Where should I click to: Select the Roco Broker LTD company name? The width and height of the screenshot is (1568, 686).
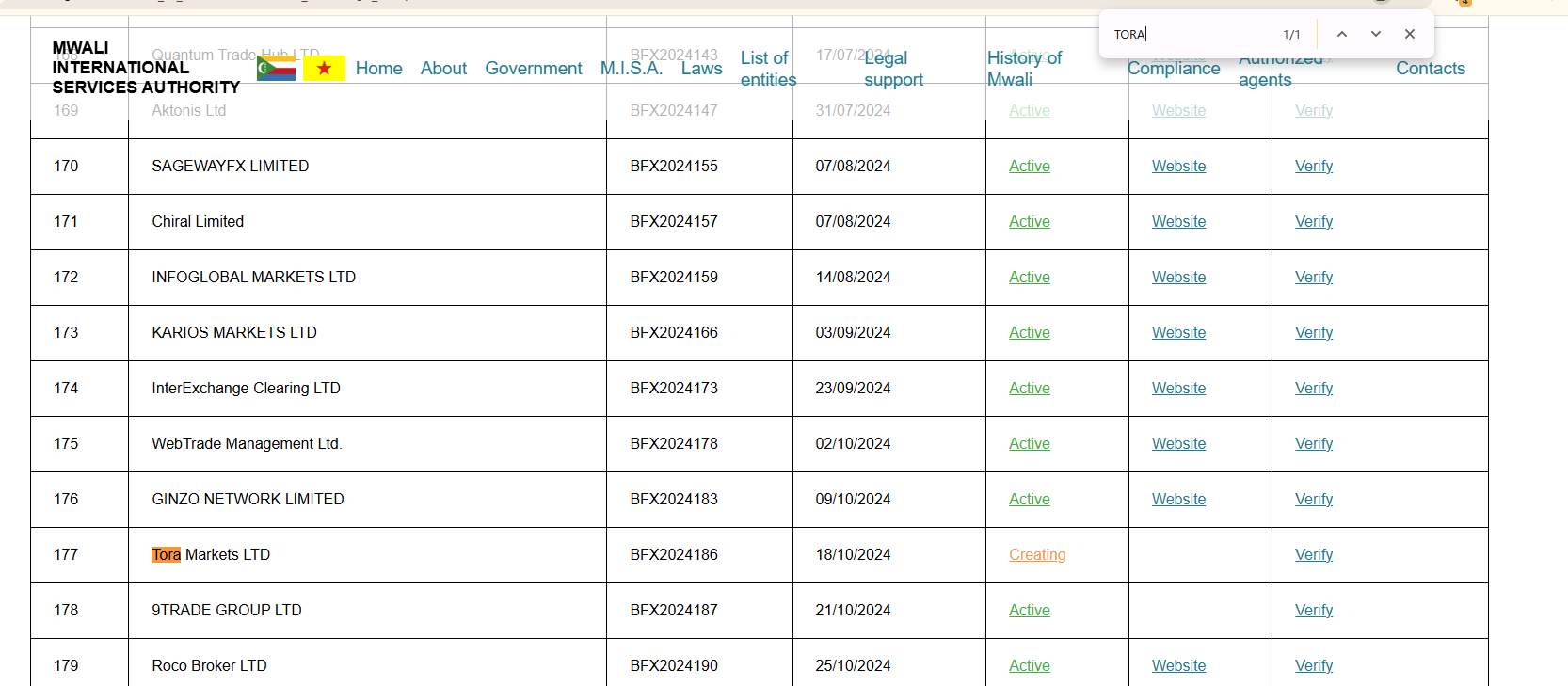click(210, 666)
